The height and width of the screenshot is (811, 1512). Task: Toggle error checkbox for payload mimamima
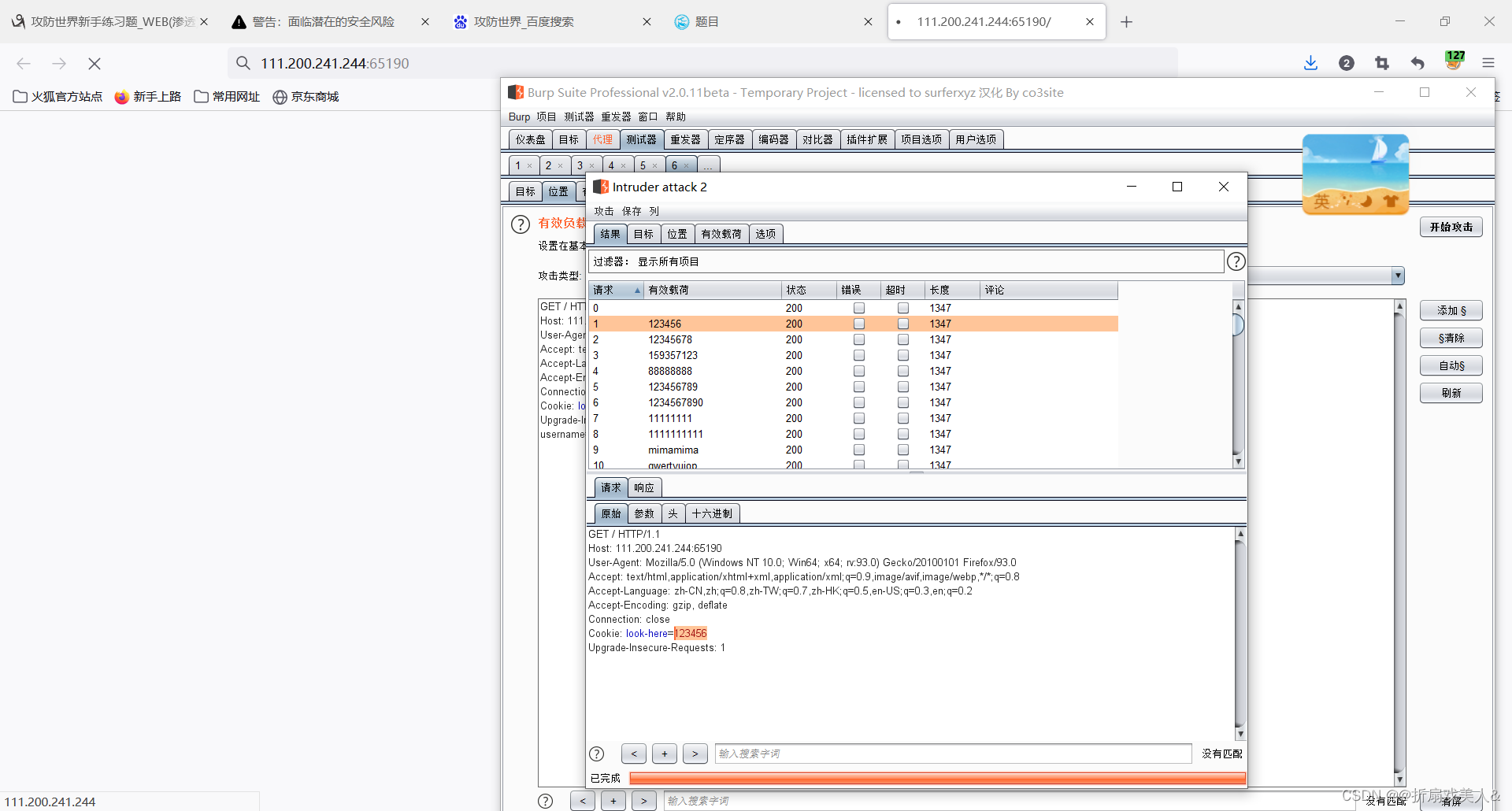pyautogui.click(x=859, y=450)
